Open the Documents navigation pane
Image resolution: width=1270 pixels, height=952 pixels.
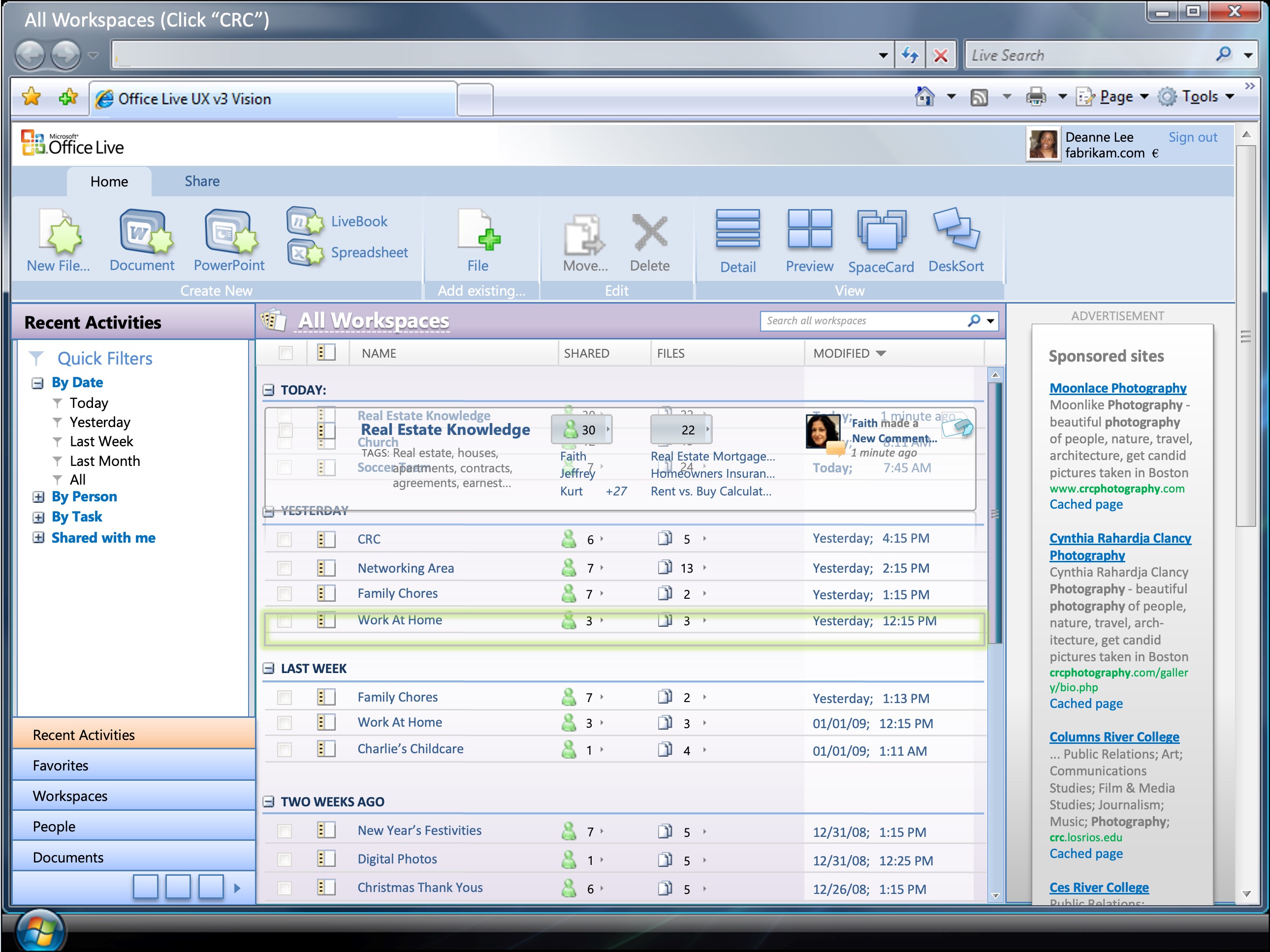134,858
